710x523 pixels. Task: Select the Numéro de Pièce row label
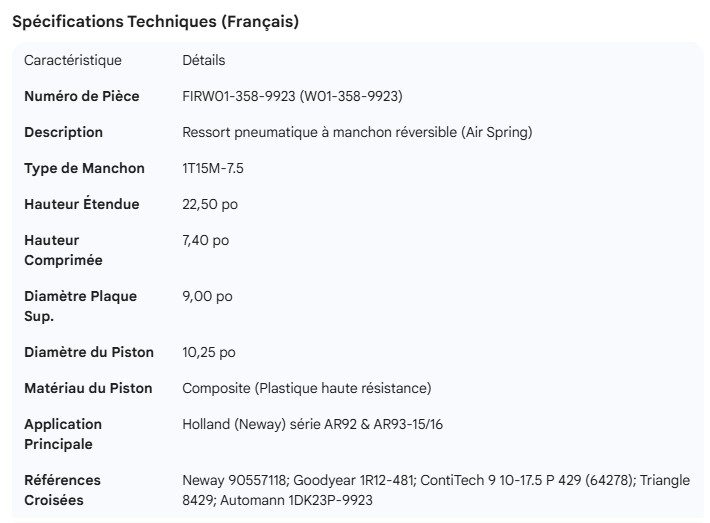tap(82, 96)
